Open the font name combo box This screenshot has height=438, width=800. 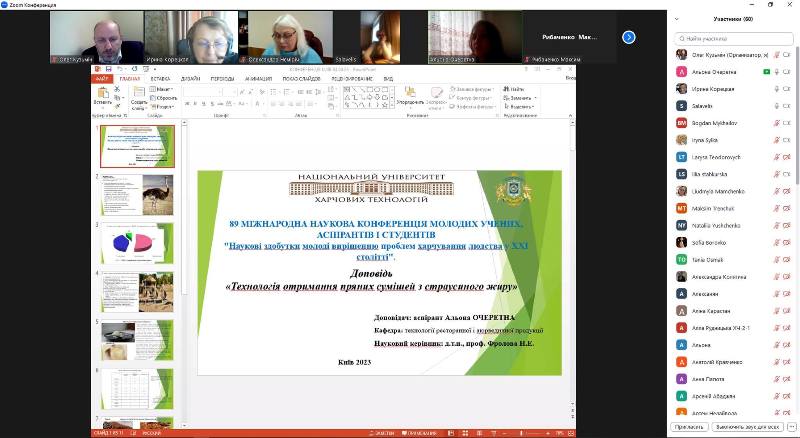(x=203, y=92)
